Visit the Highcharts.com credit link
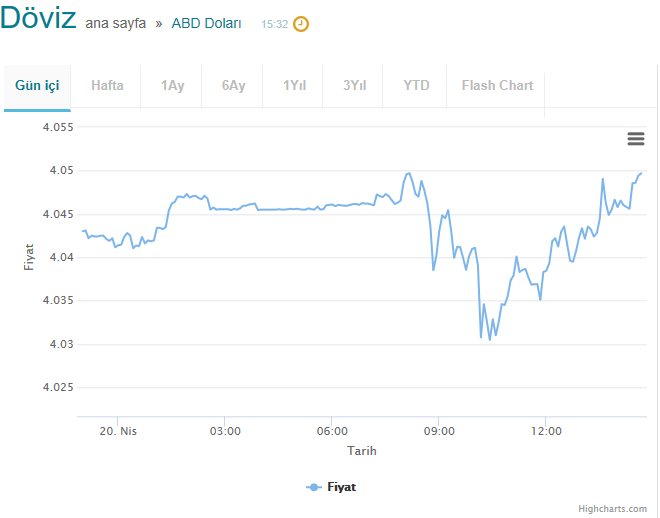The image size is (660, 518). pos(612,509)
